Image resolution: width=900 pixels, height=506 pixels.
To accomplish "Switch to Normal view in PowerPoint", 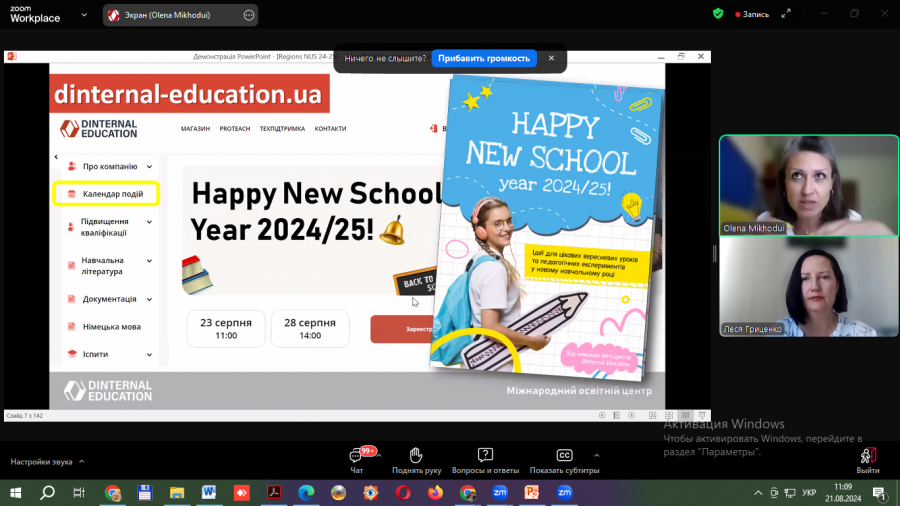I will [x=653, y=415].
